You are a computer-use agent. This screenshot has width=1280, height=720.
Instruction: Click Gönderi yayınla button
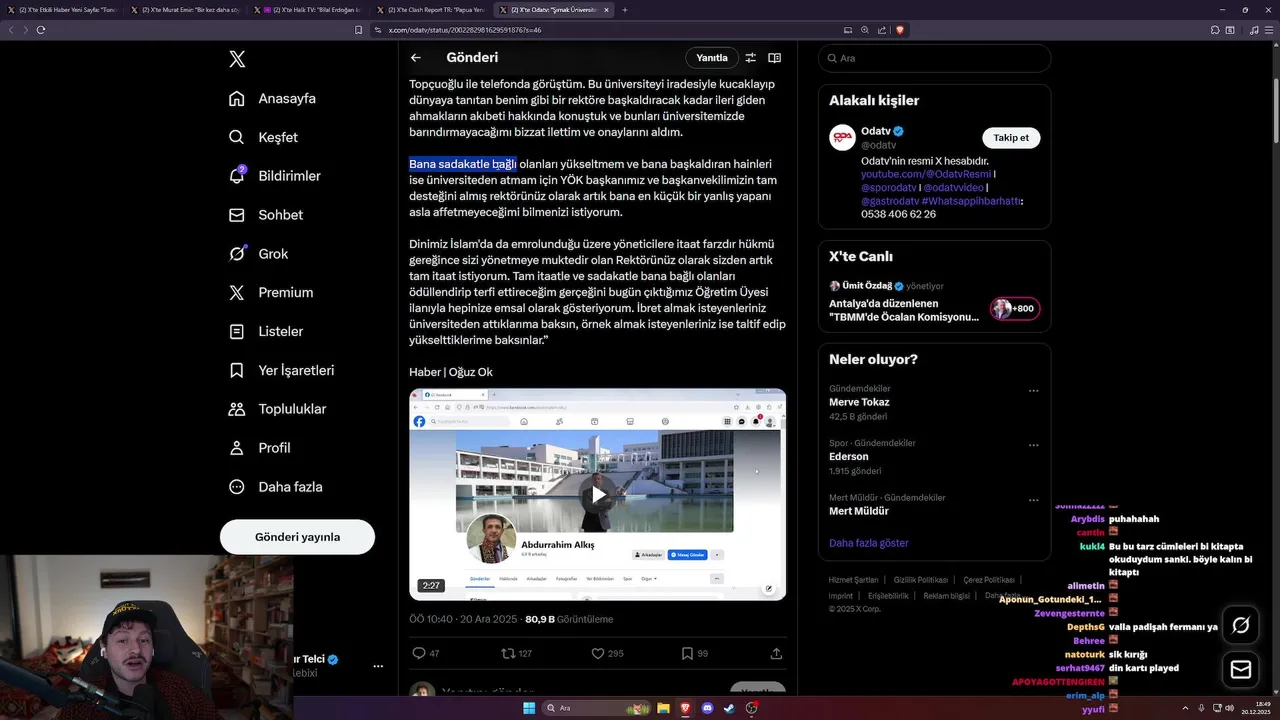(297, 537)
